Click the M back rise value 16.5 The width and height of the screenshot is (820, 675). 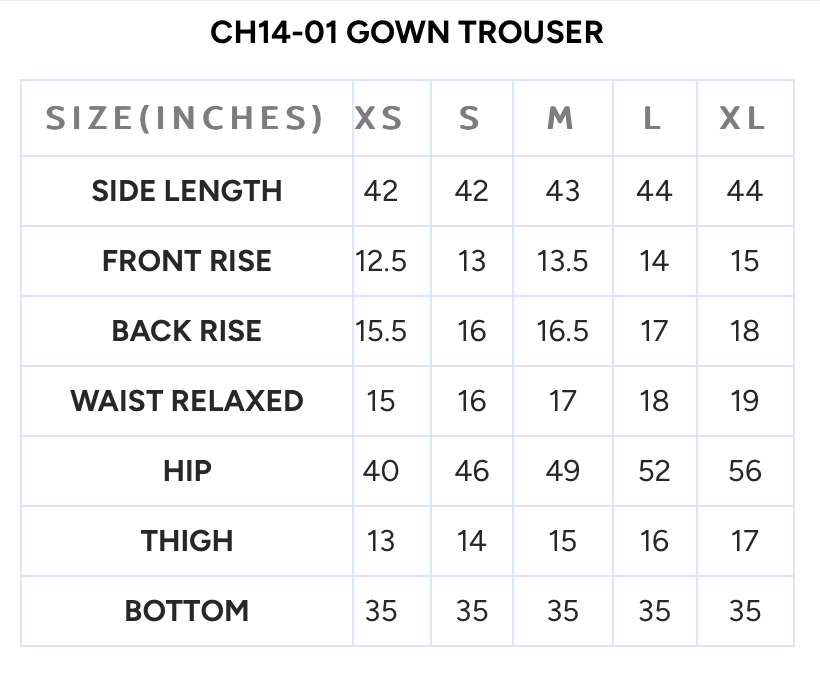pos(562,331)
